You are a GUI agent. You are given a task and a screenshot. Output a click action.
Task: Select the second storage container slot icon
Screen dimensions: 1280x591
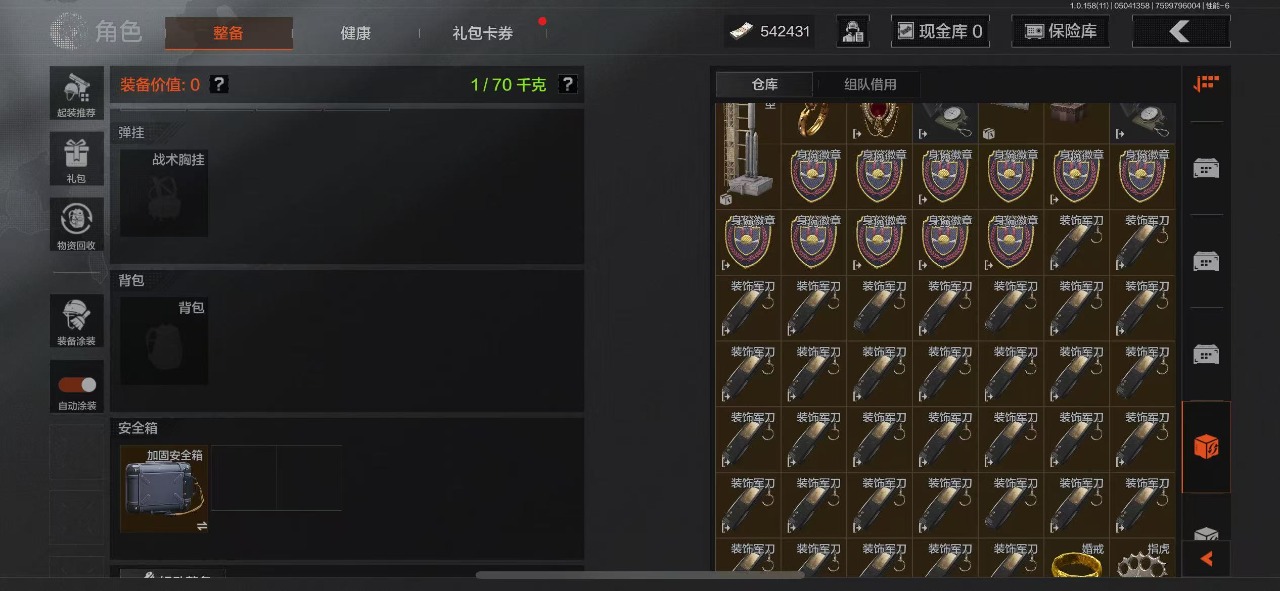pos(1206,261)
